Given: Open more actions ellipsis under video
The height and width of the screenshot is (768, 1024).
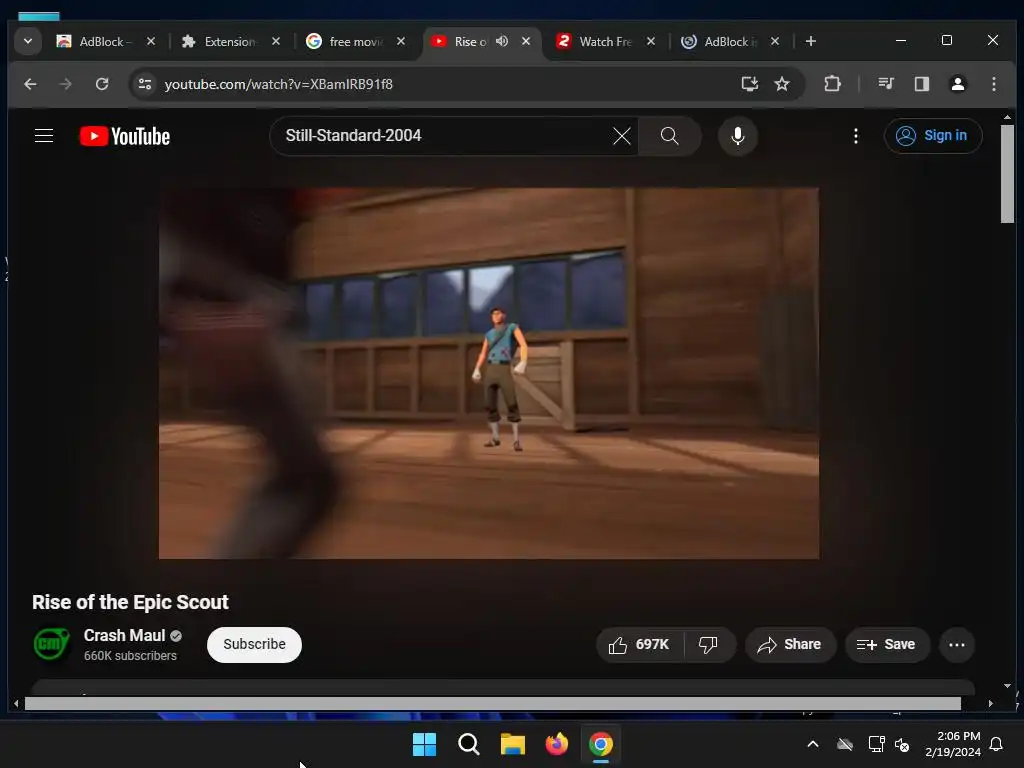Looking at the screenshot, I should (x=957, y=645).
